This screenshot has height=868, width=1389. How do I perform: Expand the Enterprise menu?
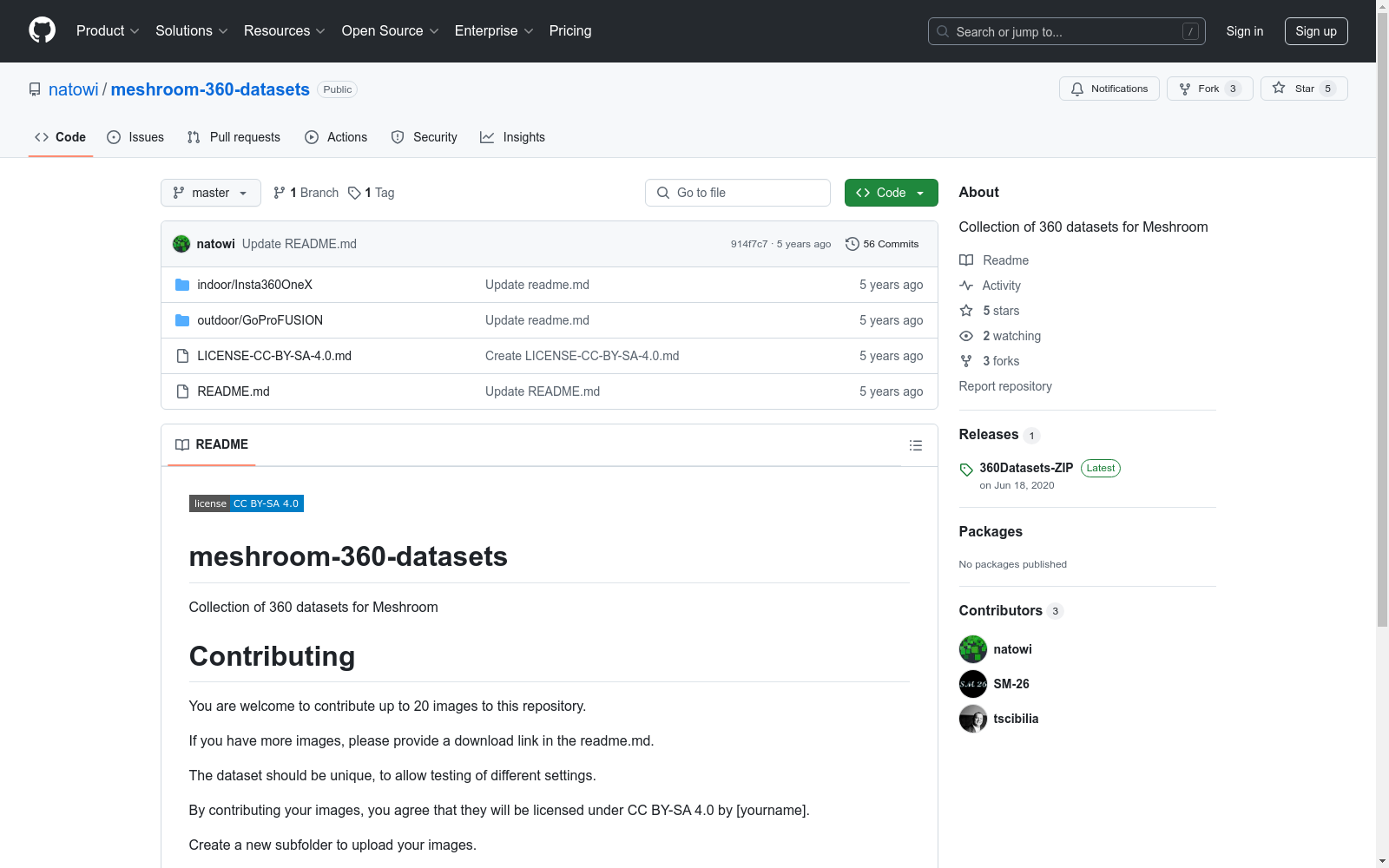pyautogui.click(x=494, y=31)
